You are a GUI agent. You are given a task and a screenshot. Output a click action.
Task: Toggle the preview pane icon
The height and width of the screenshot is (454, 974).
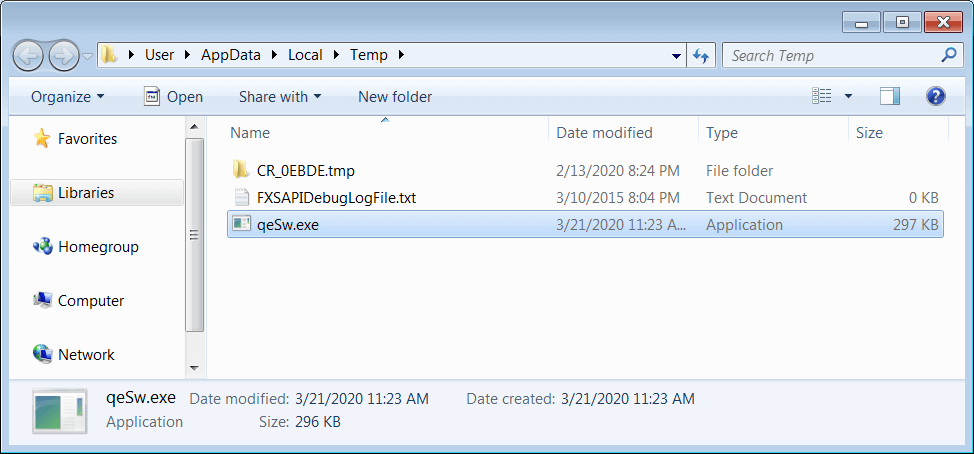[890, 96]
